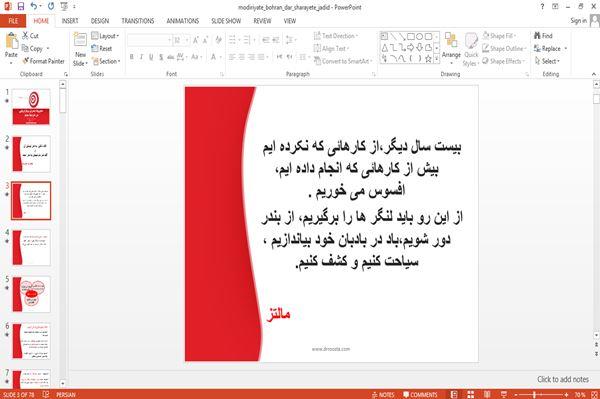The image size is (600, 399).
Task: Click Find in the Editing group
Action: tap(543, 36)
